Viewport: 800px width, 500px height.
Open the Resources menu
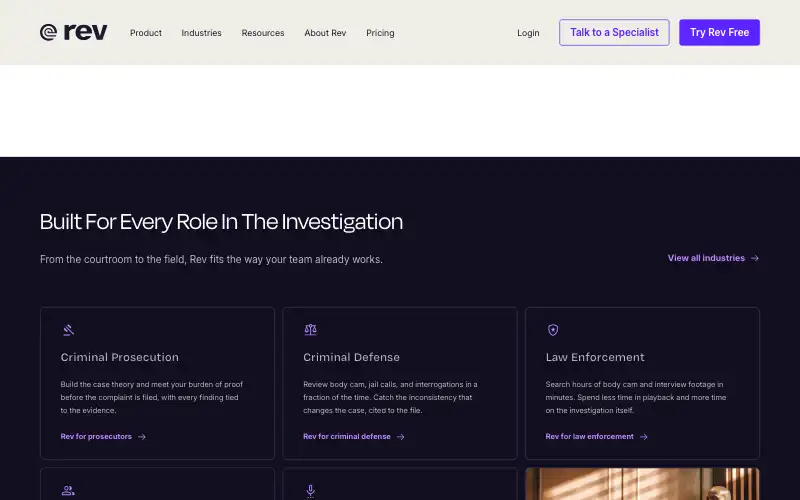[x=263, y=33]
